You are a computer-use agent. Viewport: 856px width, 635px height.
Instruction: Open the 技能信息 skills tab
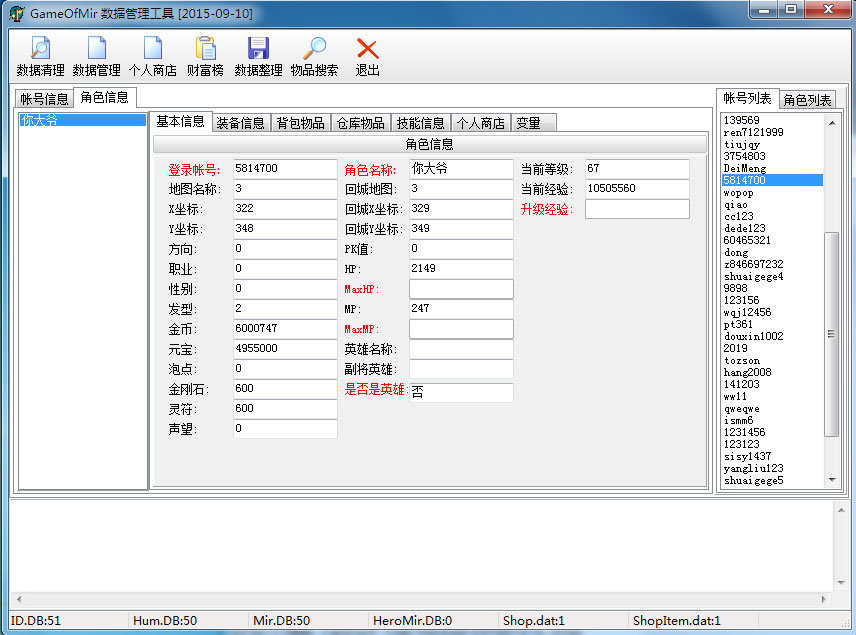click(x=420, y=123)
